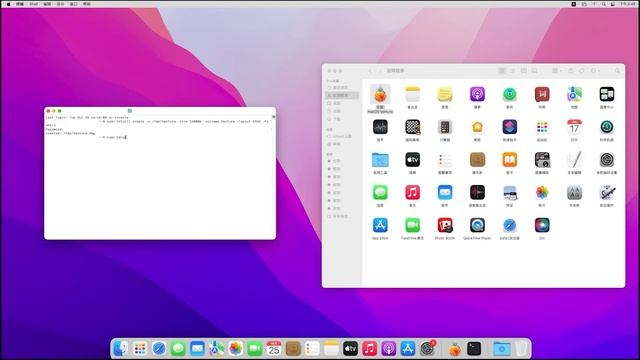Open the Trash in the Dock
640x360 pixels.
521,349
